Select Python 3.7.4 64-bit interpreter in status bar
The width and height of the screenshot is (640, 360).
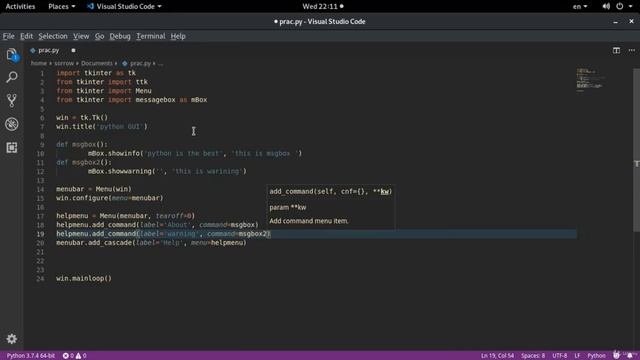click(31, 356)
